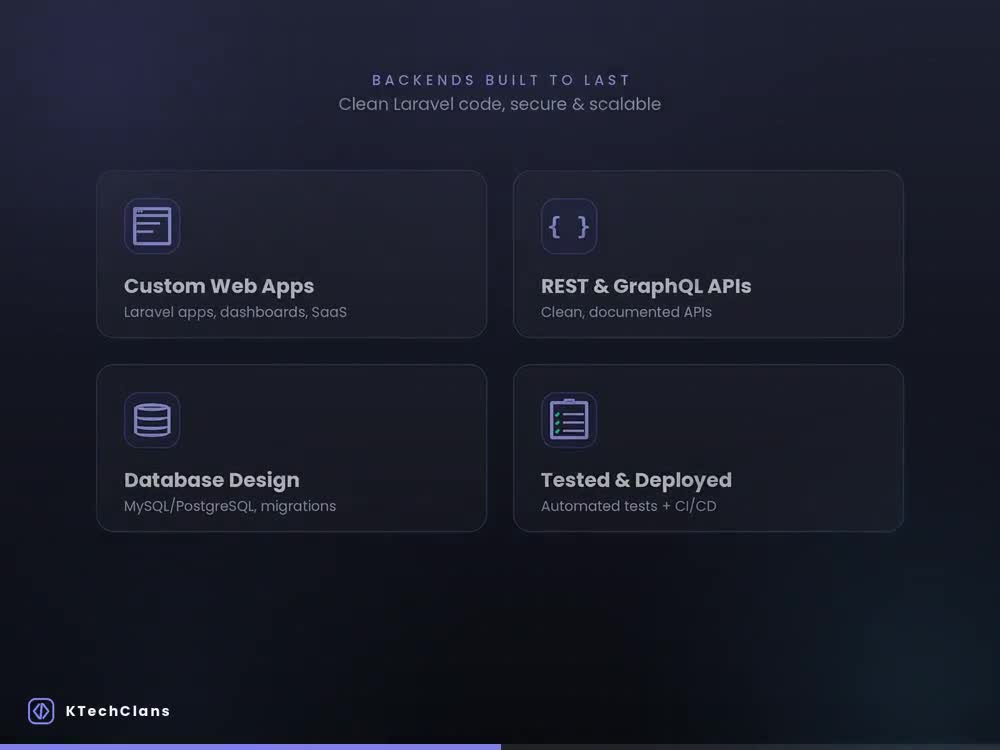Select the Custom Web Apps heading
Screen dimensions: 1000x750
(x=219, y=286)
